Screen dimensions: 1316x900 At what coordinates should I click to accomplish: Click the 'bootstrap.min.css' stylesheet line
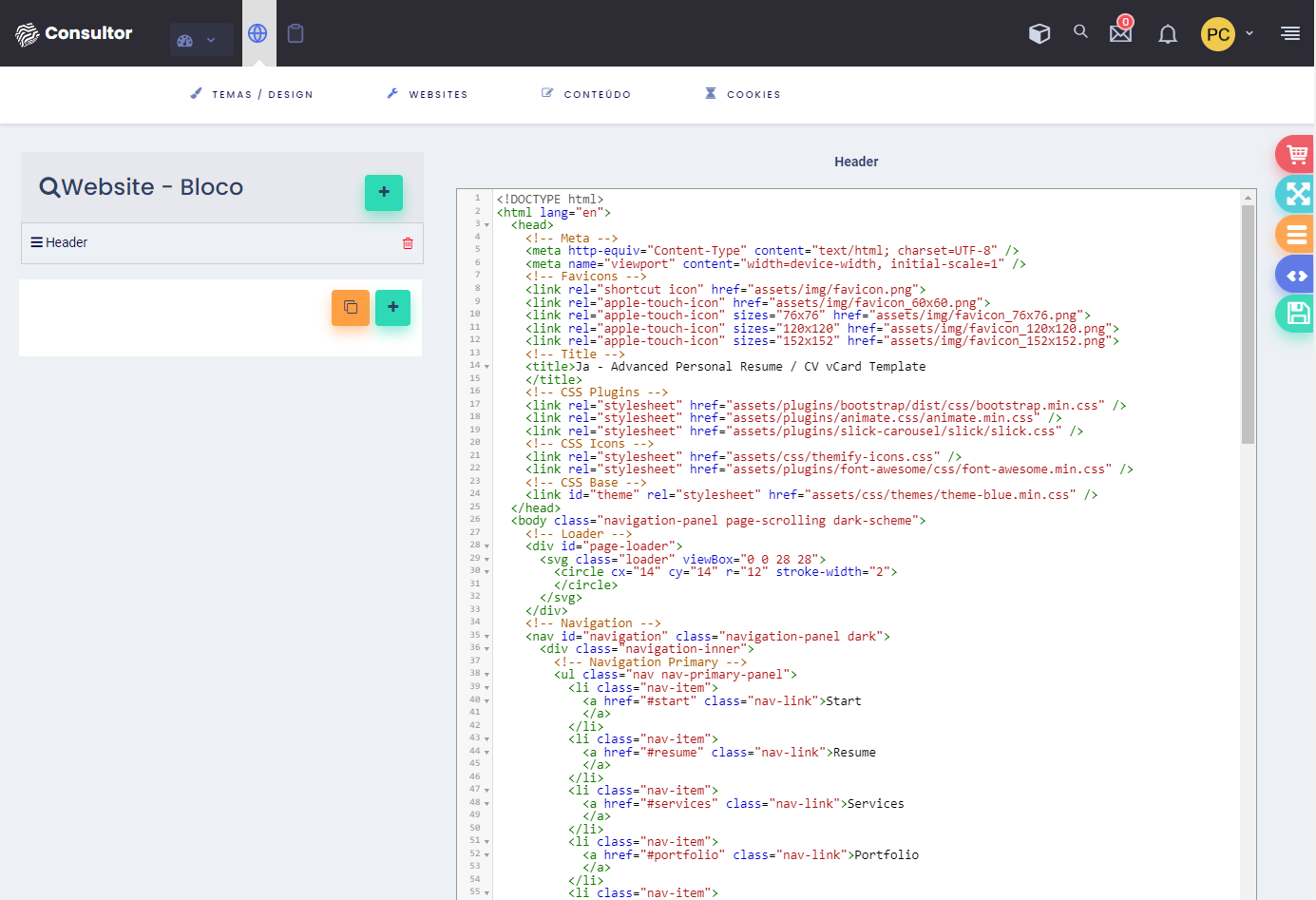coord(826,406)
